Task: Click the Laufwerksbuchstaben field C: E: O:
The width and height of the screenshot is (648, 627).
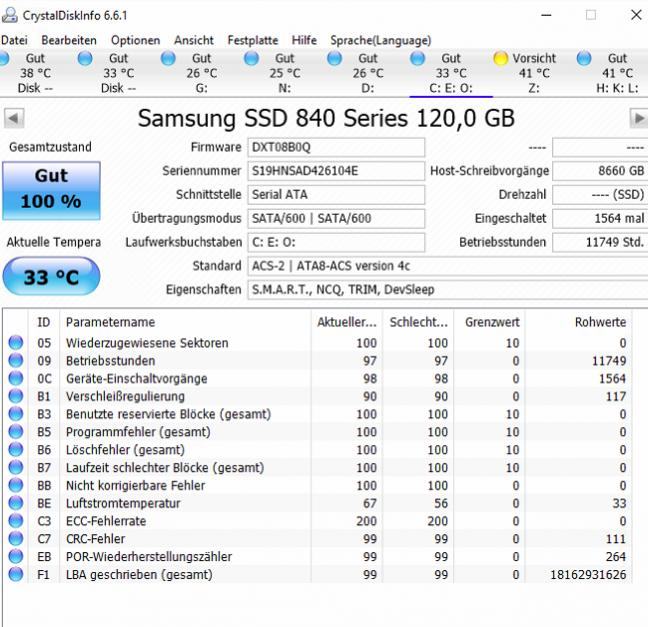Action: (336, 242)
